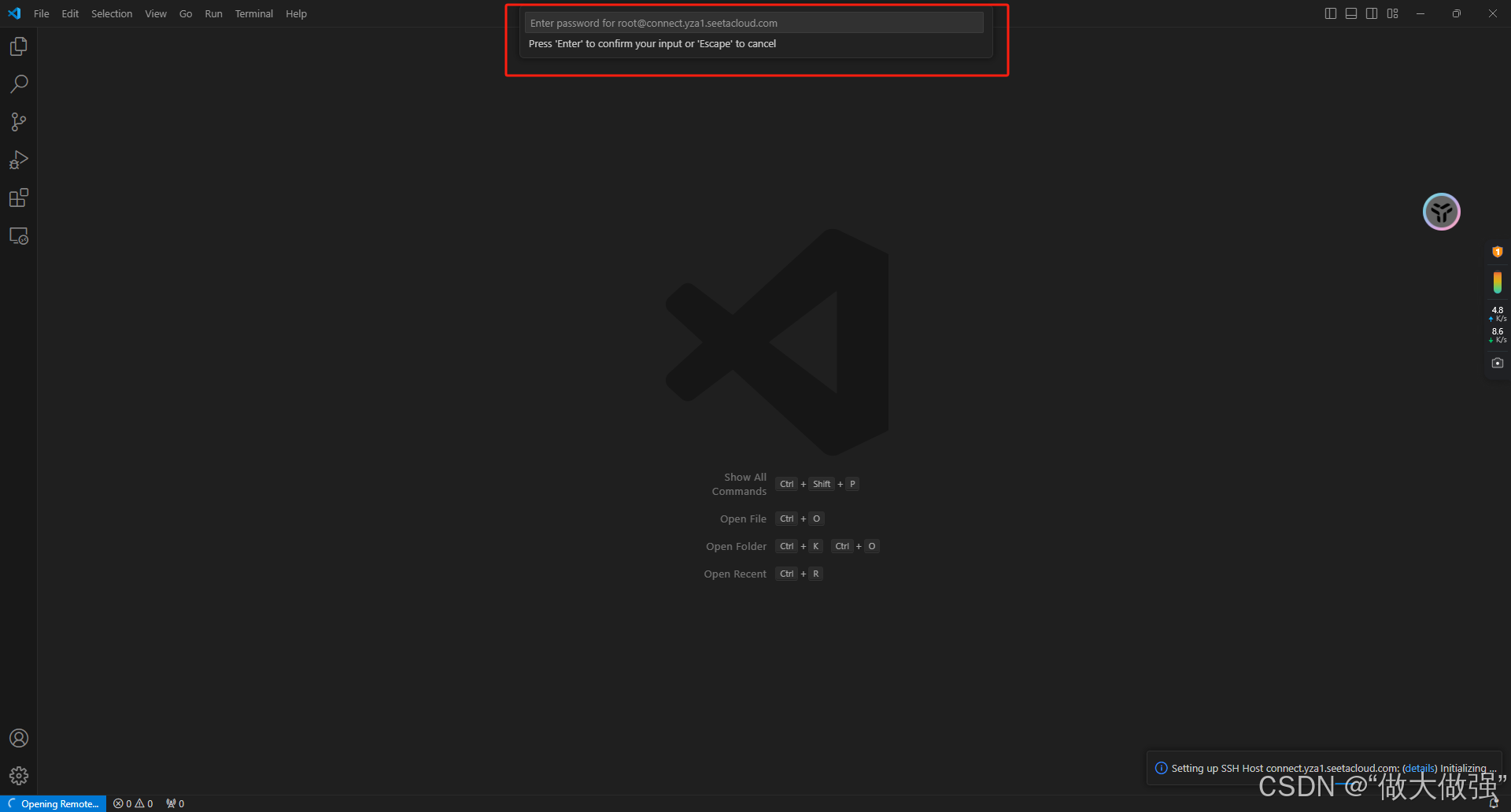Click the camera screenshot icon on side widget
The height and width of the screenshot is (812, 1511).
coord(1498,363)
